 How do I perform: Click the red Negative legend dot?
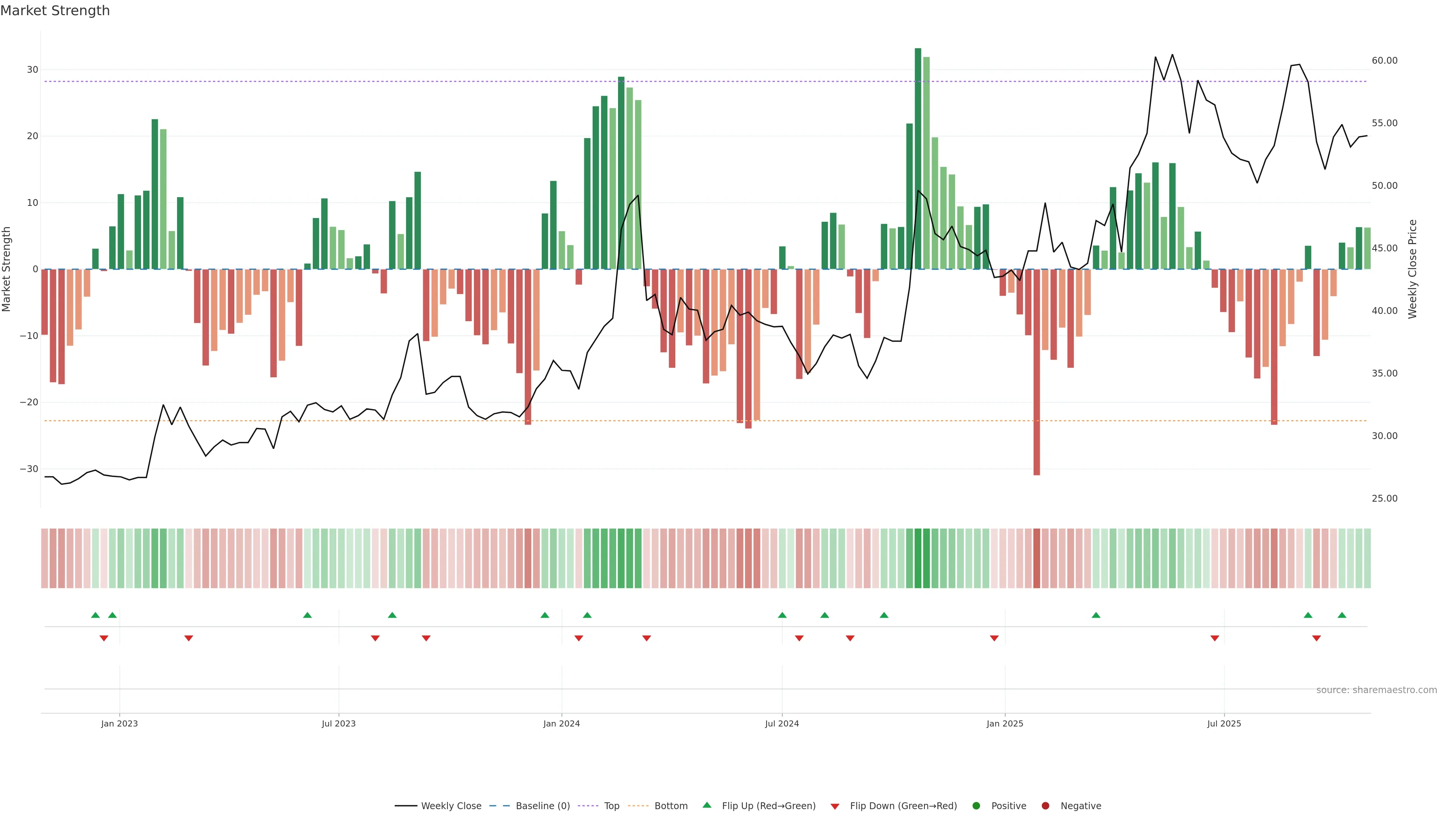1045,806
